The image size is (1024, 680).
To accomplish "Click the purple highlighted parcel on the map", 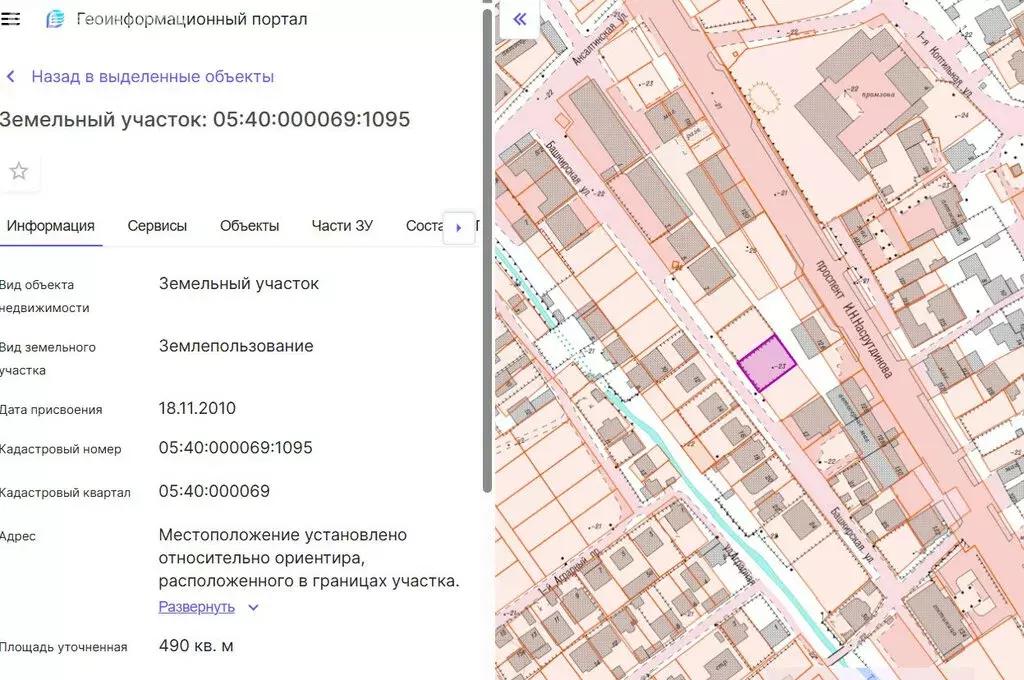I will [x=766, y=362].
